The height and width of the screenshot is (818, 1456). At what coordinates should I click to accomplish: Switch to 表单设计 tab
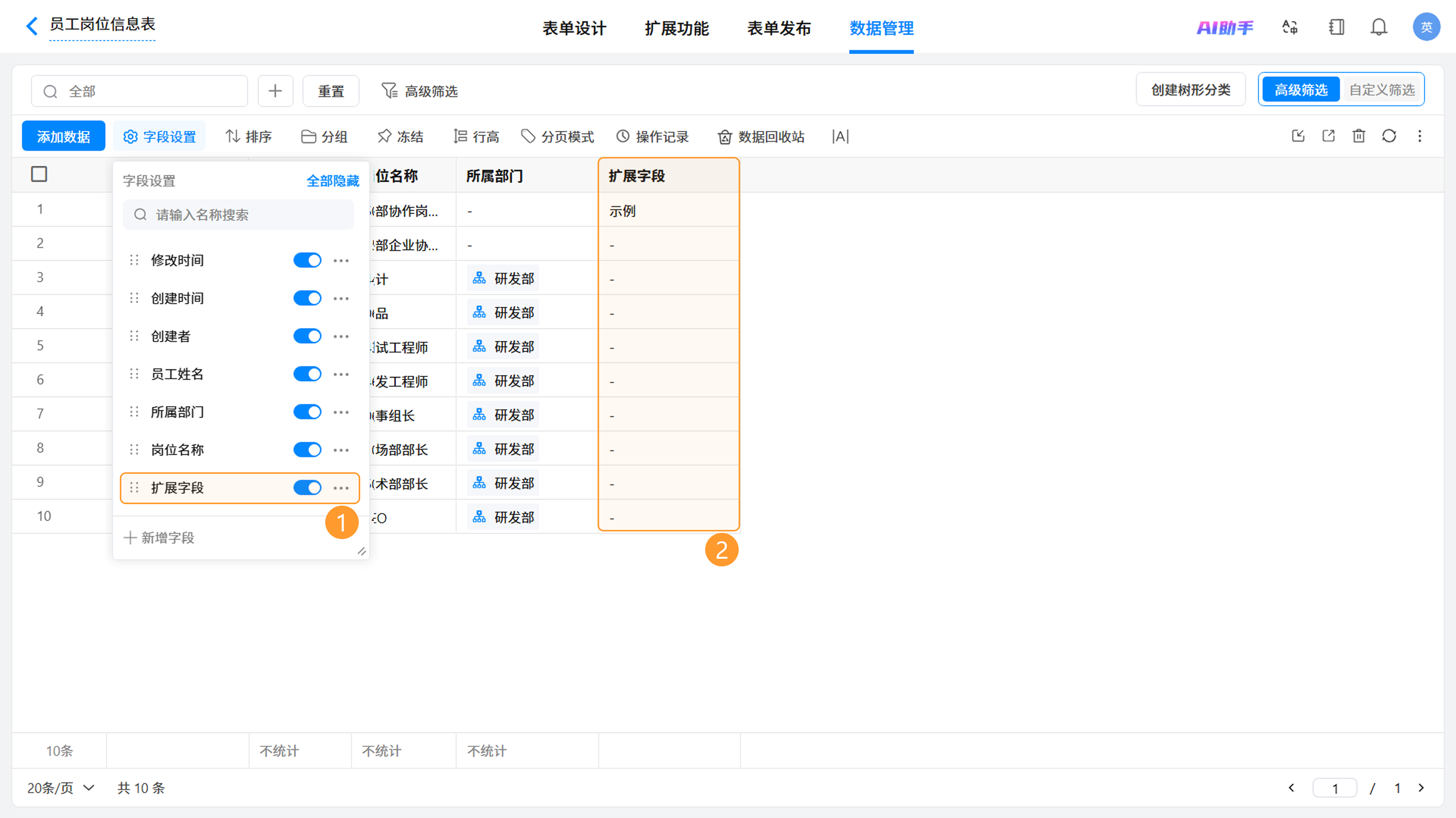click(x=574, y=28)
